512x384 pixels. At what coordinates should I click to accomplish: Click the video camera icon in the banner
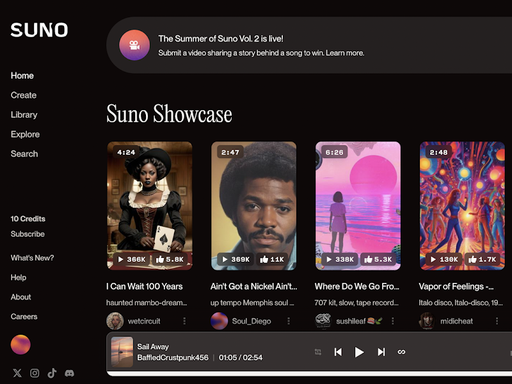pos(134,45)
